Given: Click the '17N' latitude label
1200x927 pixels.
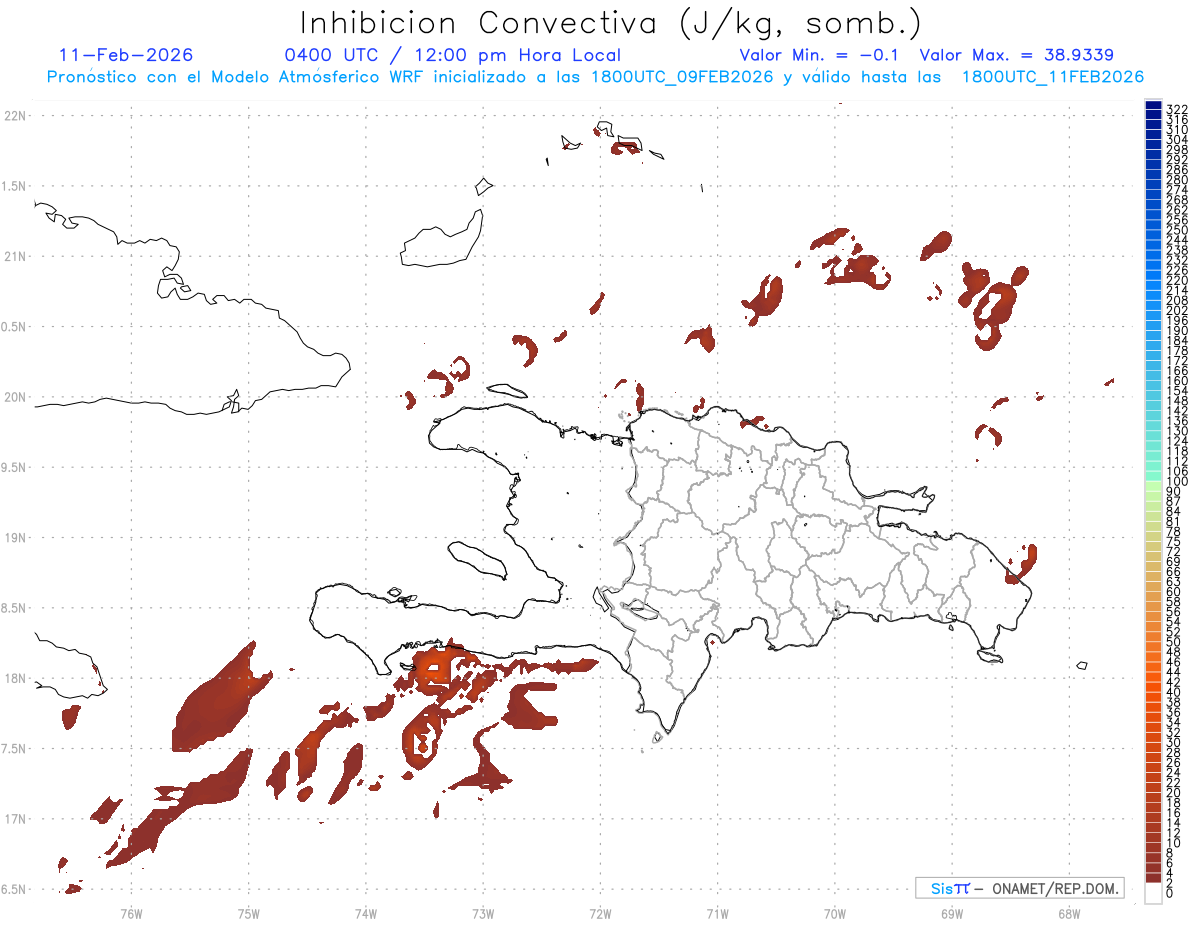Looking at the screenshot, I should coord(15,818).
